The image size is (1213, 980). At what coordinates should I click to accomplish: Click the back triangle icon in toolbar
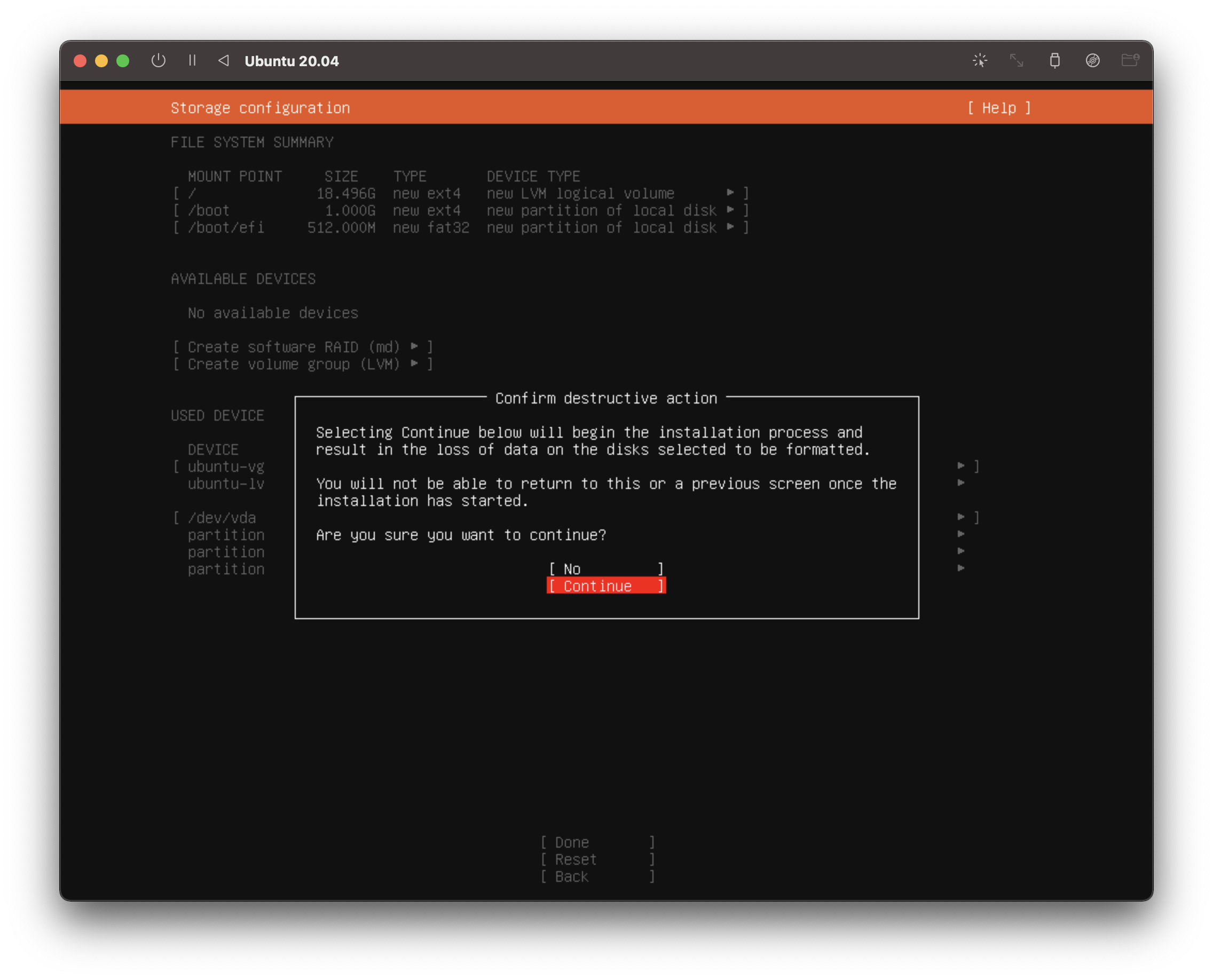point(224,60)
